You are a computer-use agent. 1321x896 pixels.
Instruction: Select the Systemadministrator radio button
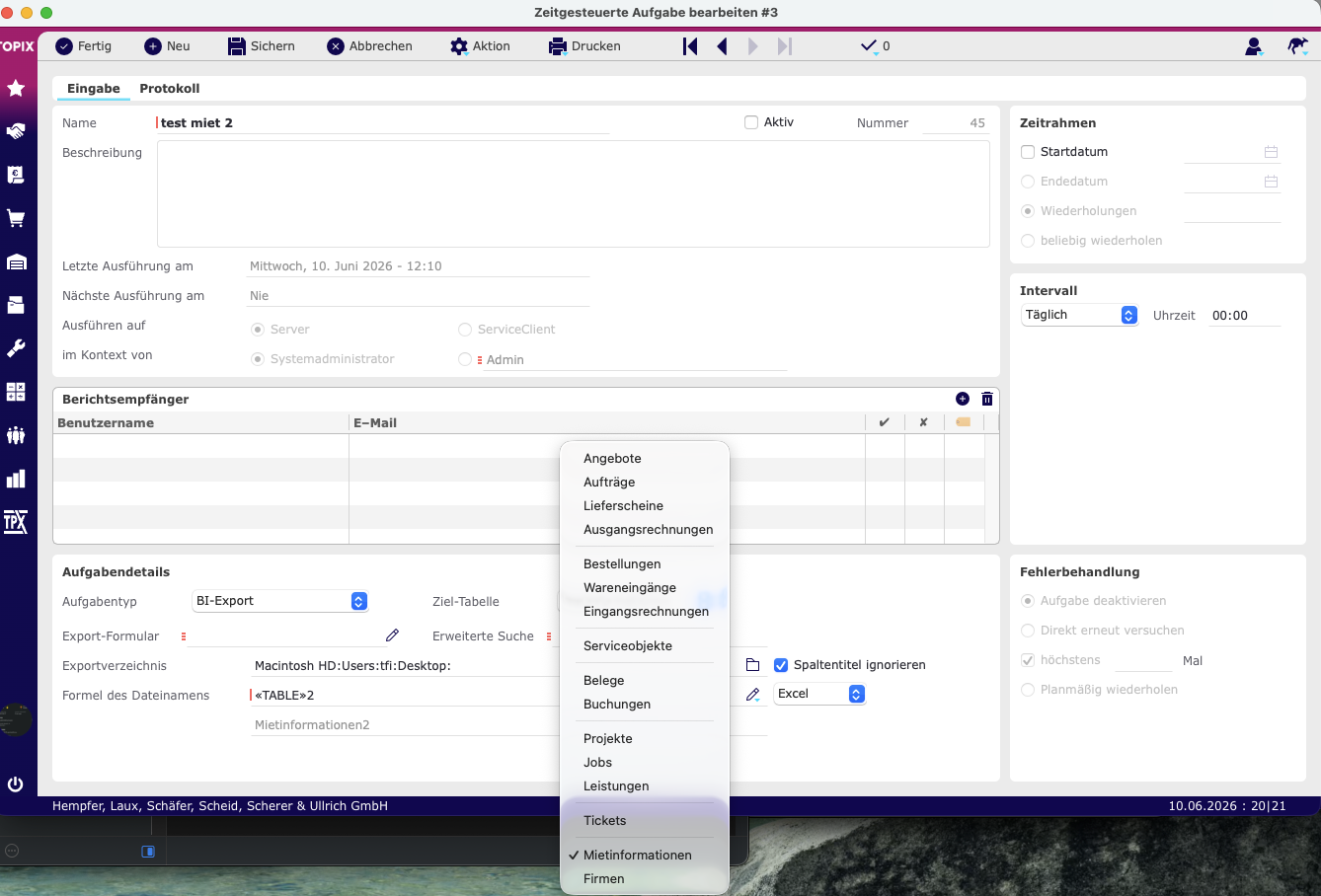click(258, 359)
